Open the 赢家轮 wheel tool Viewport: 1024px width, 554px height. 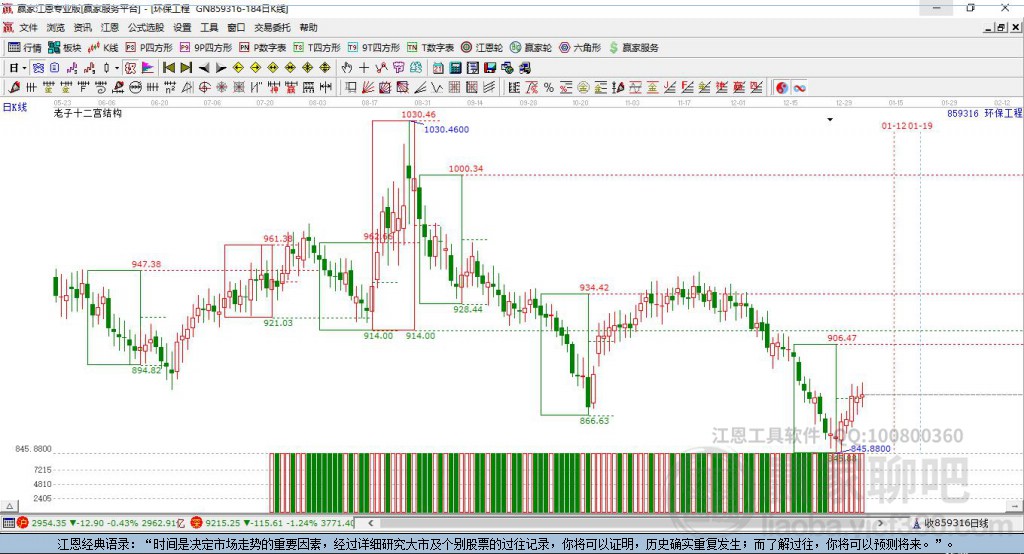[531, 48]
